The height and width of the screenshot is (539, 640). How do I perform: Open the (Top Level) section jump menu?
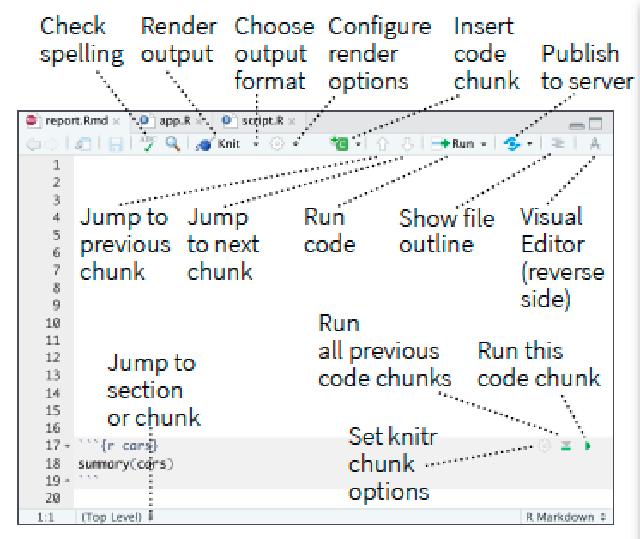coord(116,517)
